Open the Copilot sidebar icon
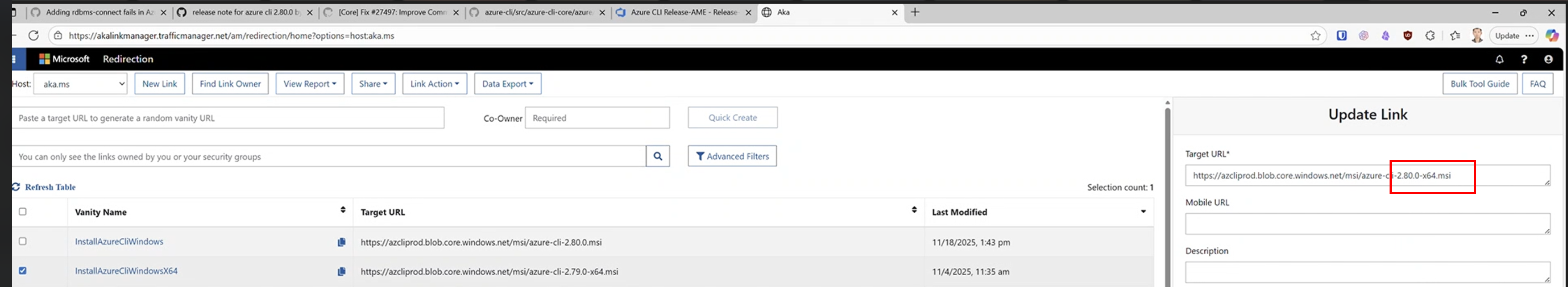 [1552, 36]
